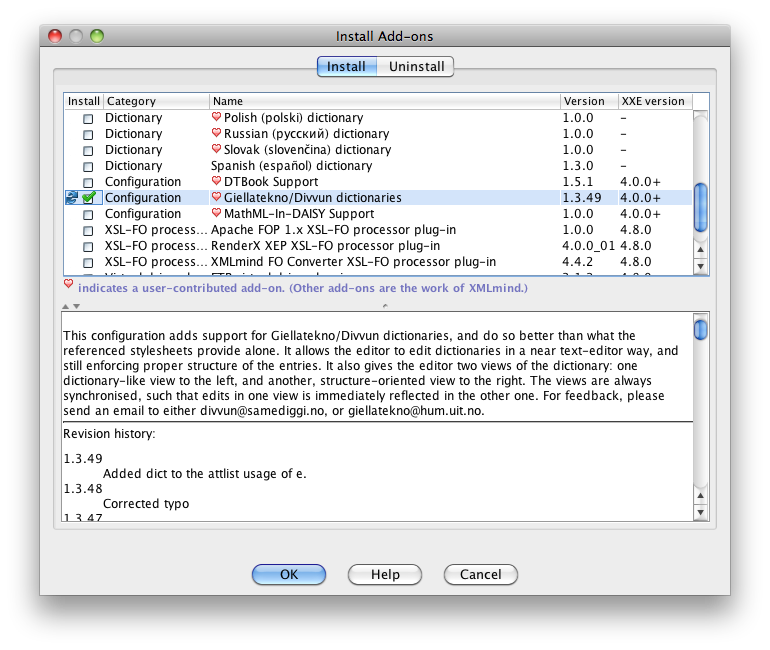The image size is (770, 650).
Task: Click description pane scroll up arrow
Action: tap(701, 495)
